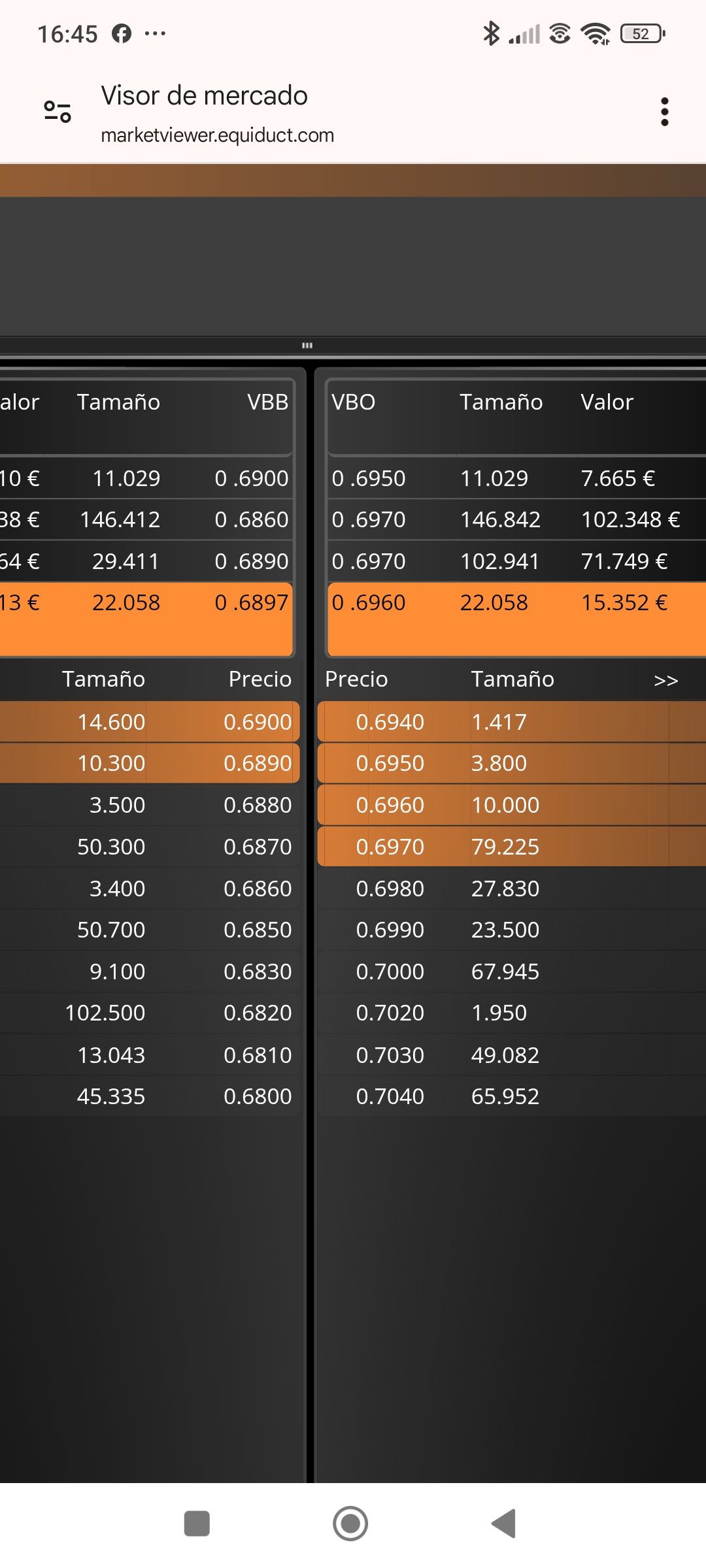Click the Valor header in the VBO table
This screenshot has height=1568, width=706.
pos(607,402)
